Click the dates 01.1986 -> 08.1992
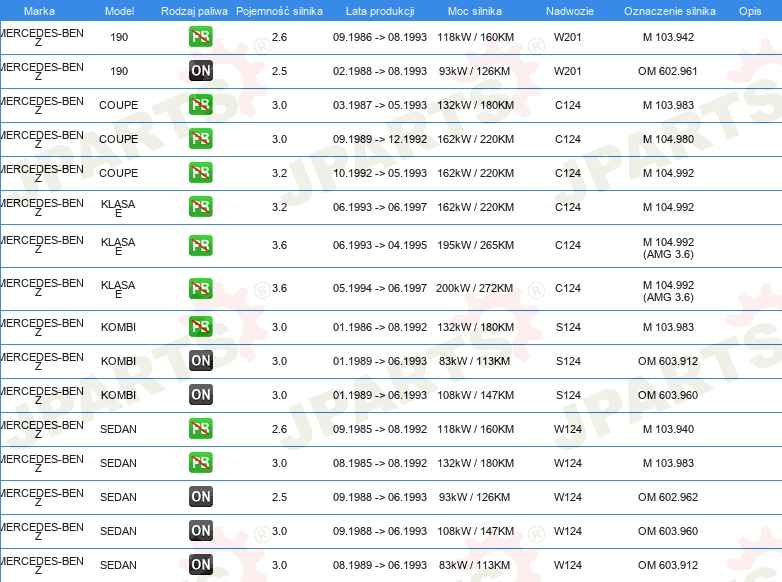 click(x=380, y=327)
